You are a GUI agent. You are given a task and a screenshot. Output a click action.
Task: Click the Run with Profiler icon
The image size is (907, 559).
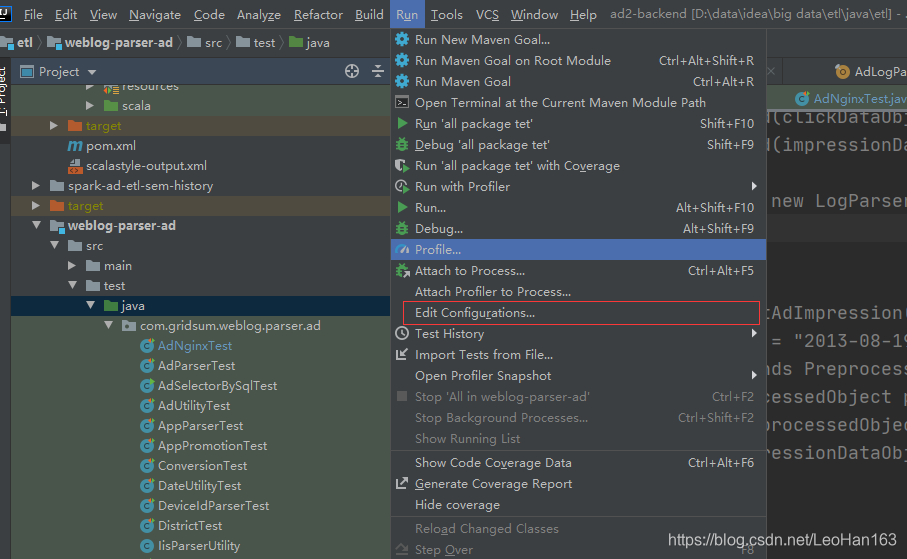click(x=402, y=186)
